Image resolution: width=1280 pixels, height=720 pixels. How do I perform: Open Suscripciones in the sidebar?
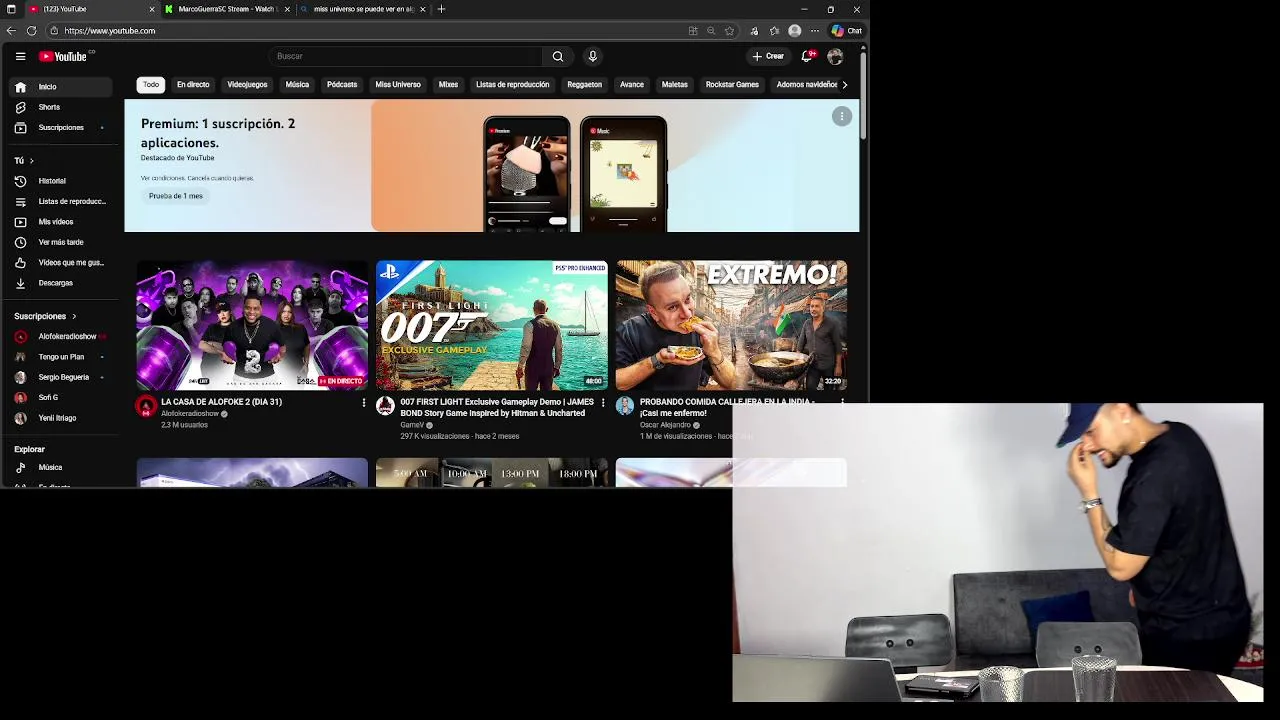[x=62, y=128]
